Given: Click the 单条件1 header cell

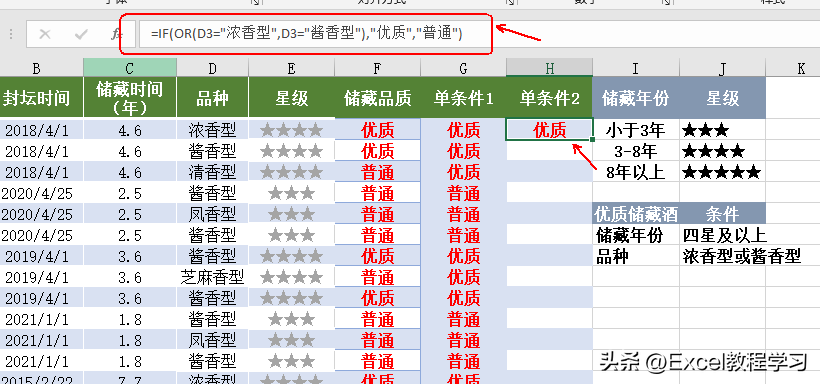Looking at the screenshot, I should point(463,97).
